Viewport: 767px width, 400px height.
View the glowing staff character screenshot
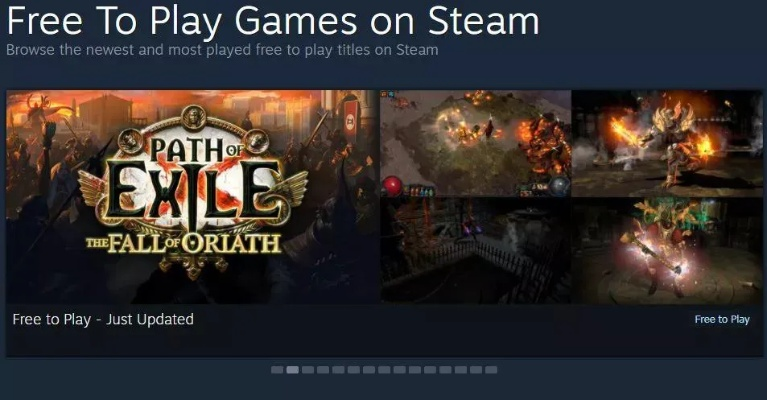coord(667,251)
